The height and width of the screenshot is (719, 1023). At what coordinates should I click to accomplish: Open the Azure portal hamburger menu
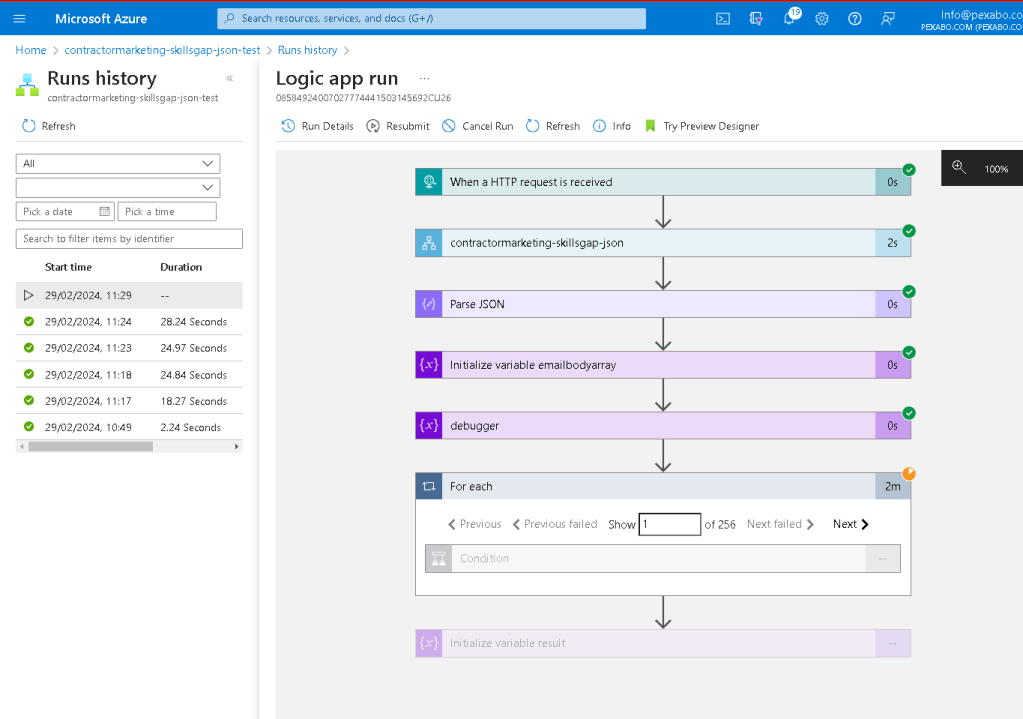pos(20,18)
